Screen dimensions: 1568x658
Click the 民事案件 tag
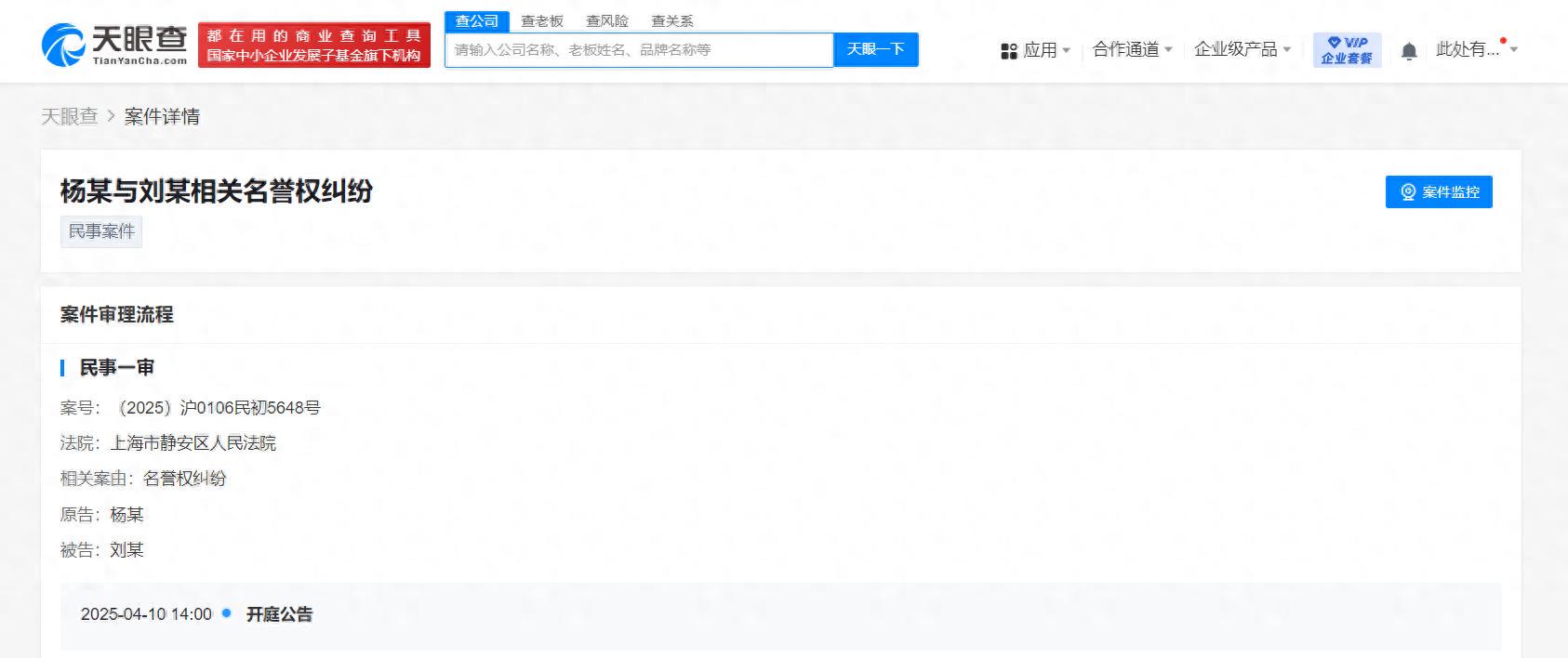[x=101, y=231]
